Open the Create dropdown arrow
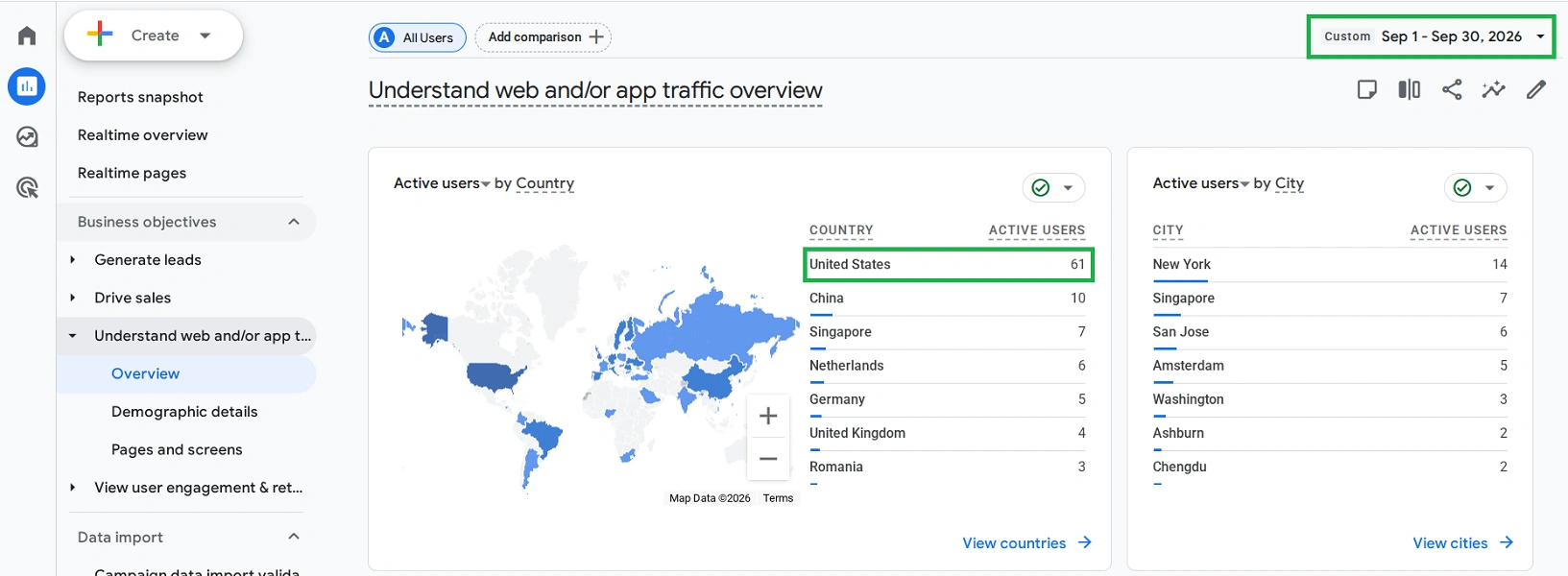This screenshot has width=1568, height=576. [205, 36]
